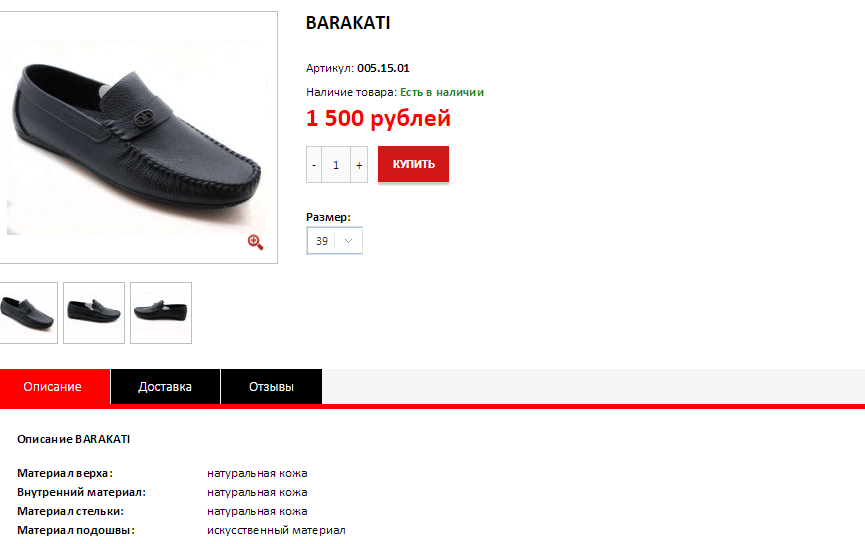
Task: Click the Размер label above dropdown
Action: point(328,217)
